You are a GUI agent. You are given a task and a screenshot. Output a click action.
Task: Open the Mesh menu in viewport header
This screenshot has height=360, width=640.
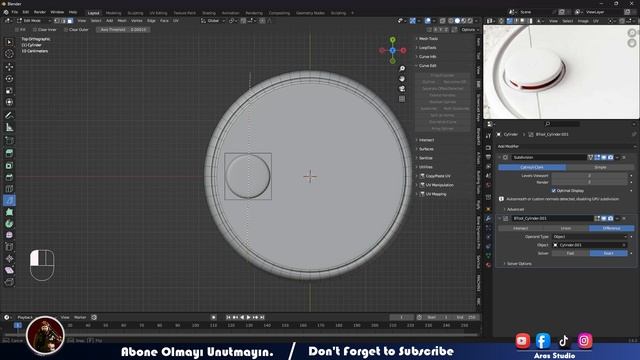(122, 20)
